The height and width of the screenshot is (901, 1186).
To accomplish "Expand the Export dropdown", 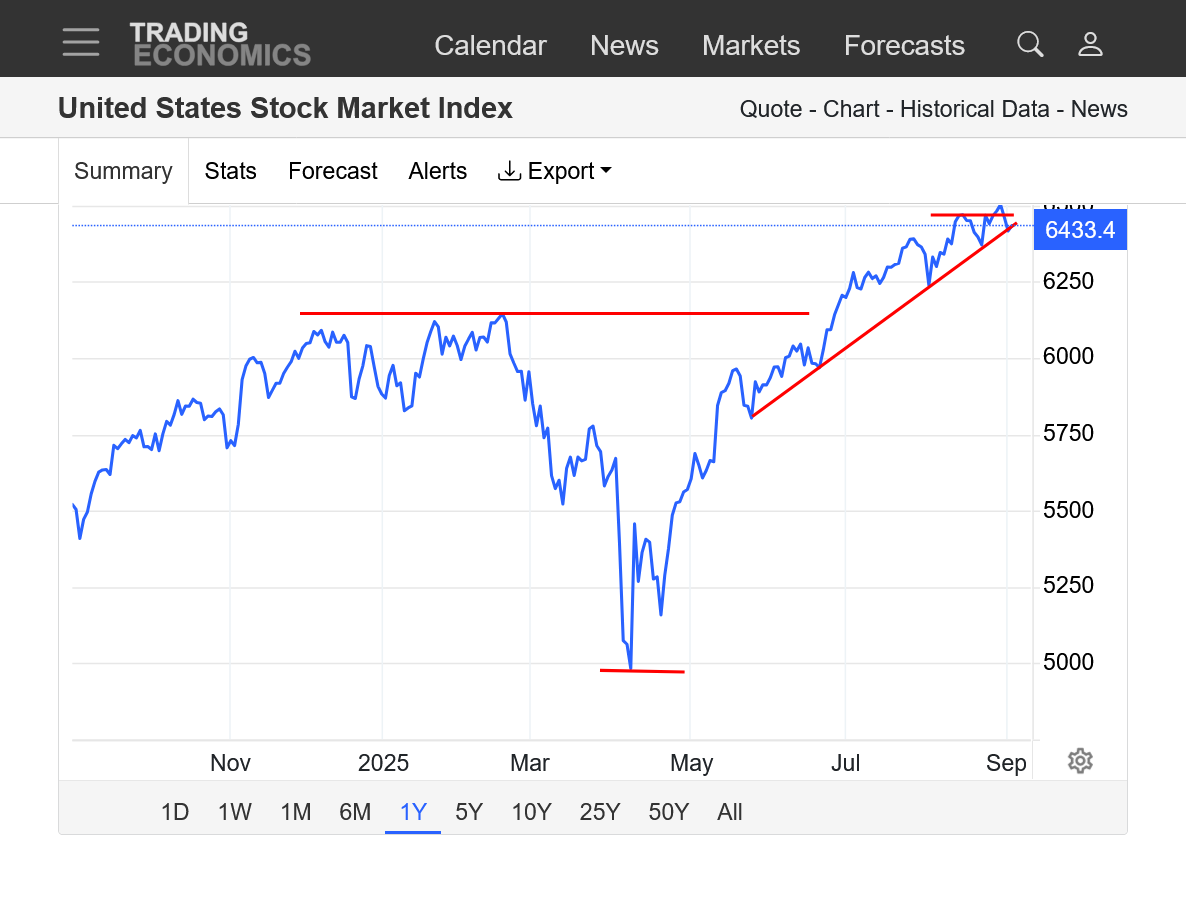I will point(555,171).
